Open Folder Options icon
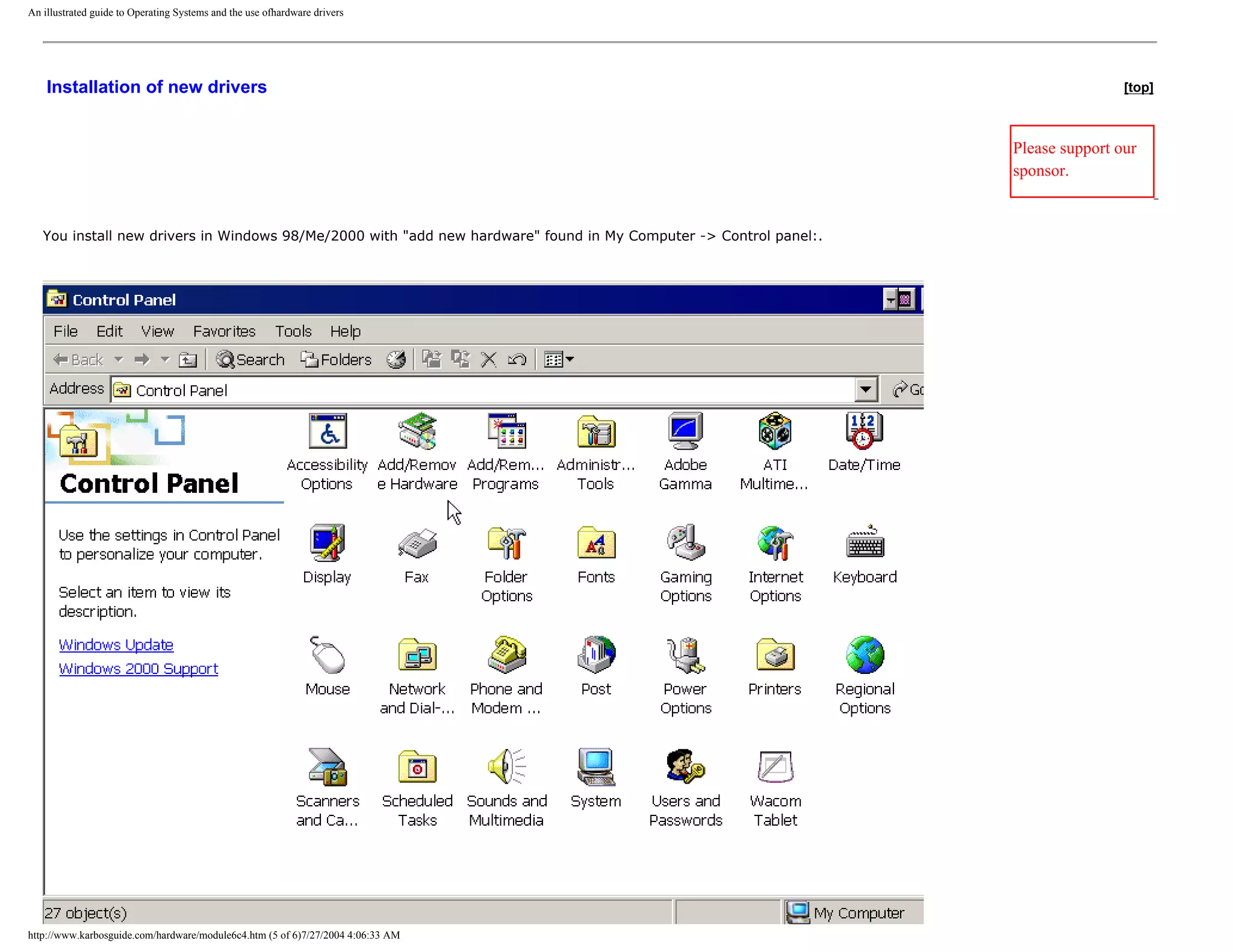Viewport: 1233px width, 952px height. coord(506,543)
